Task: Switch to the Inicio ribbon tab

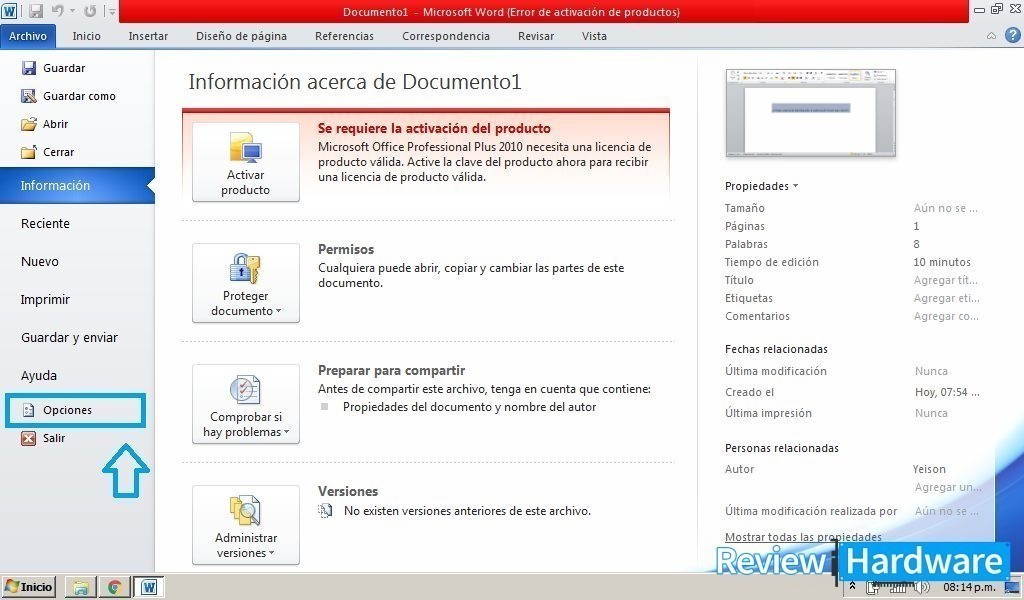Action: [86, 36]
